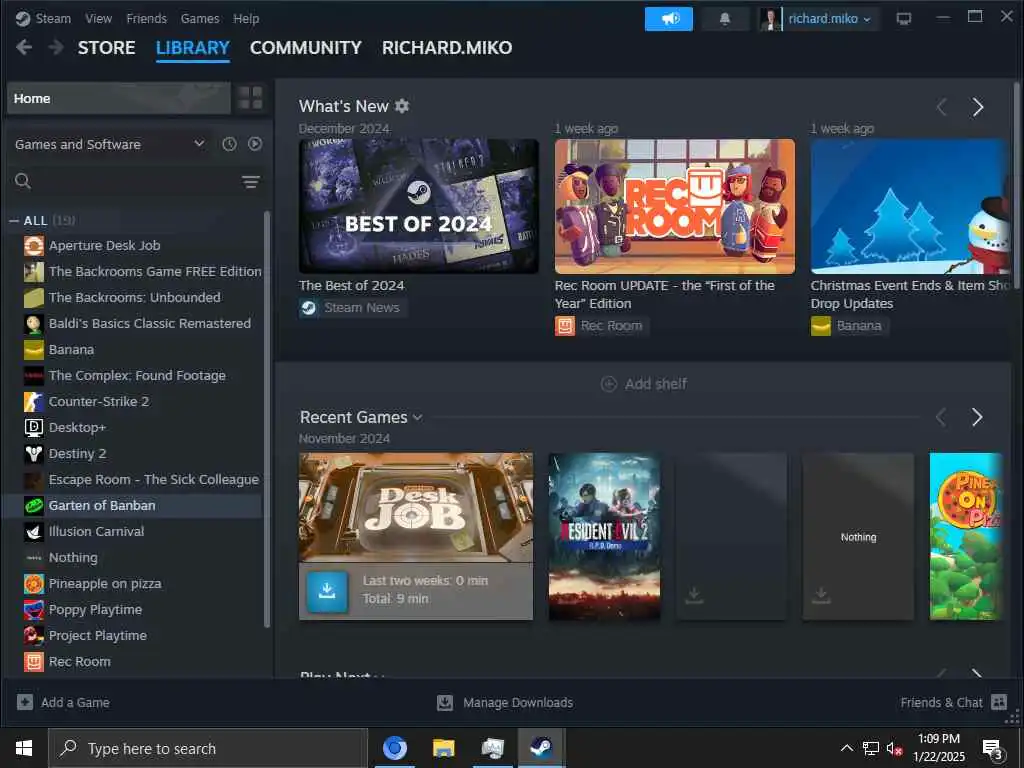Show previous What's New items
This screenshot has height=768, width=1024.
point(941,107)
